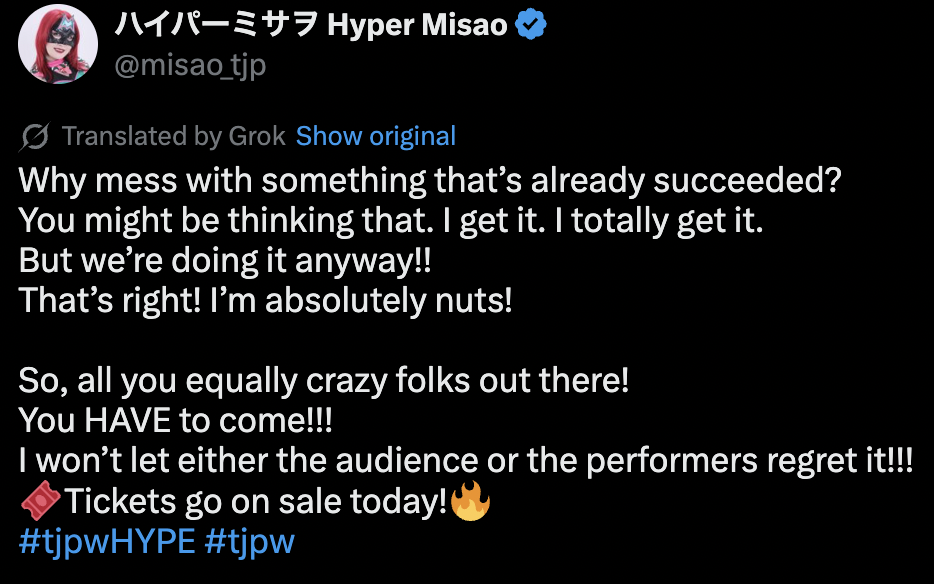The height and width of the screenshot is (584, 934).
Task: Click the 'I'm absolutely nuts!' line
Action: pyautogui.click(x=265, y=301)
